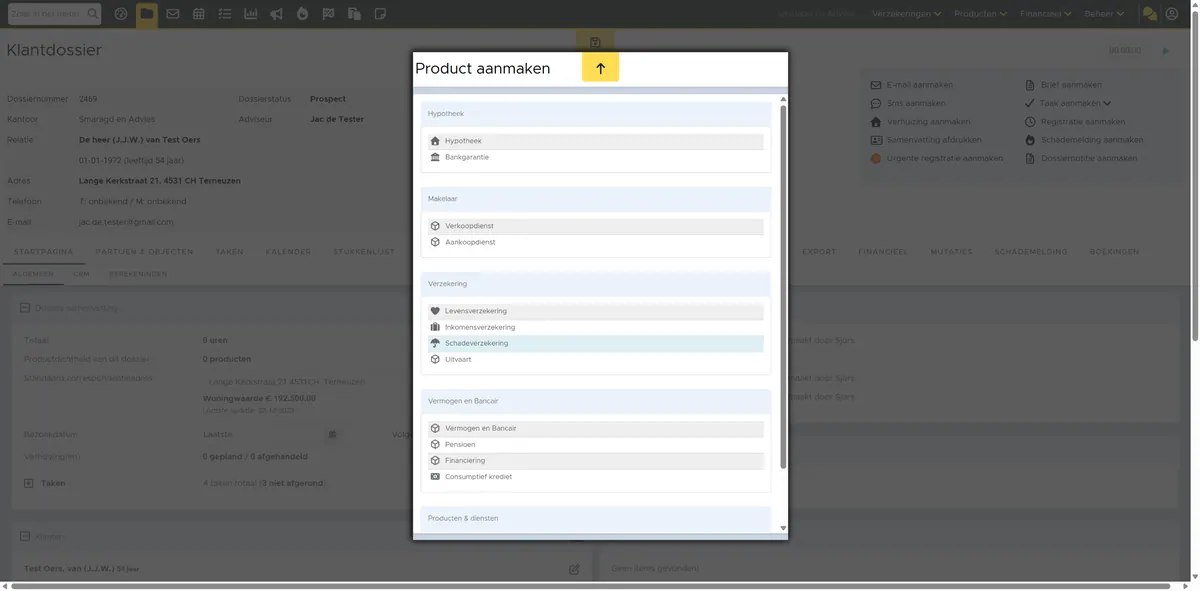Open the task list icon in top bar

tap(225, 14)
